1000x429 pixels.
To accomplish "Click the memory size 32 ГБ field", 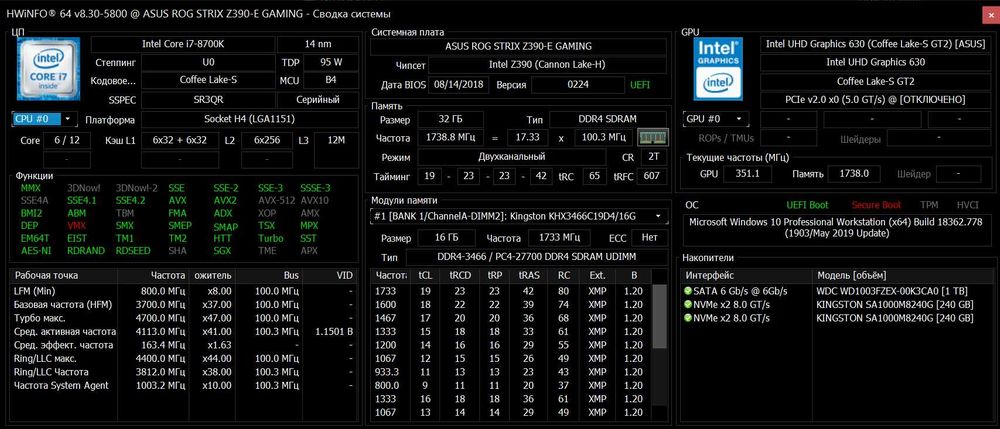I will (x=450, y=119).
